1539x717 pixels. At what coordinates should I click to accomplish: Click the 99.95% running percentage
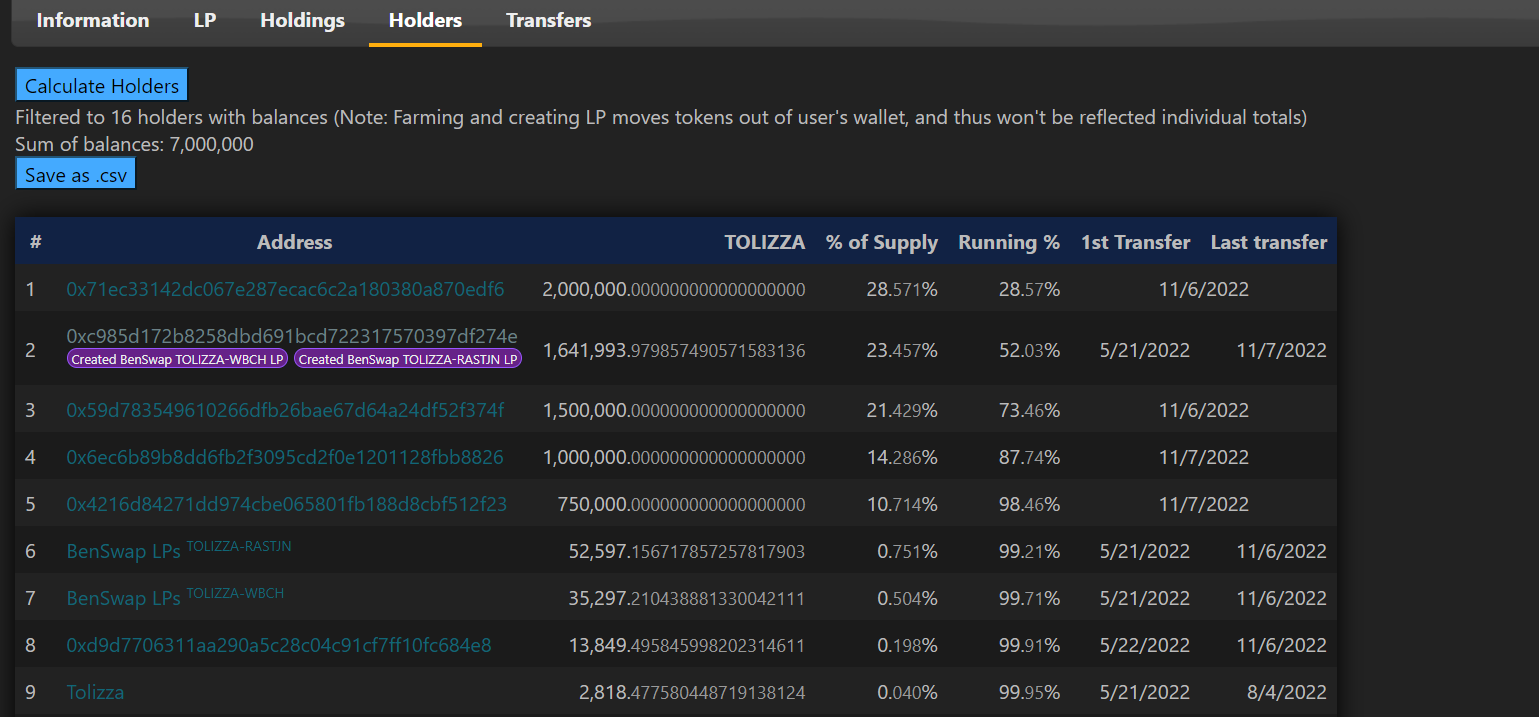[x=1029, y=692]
